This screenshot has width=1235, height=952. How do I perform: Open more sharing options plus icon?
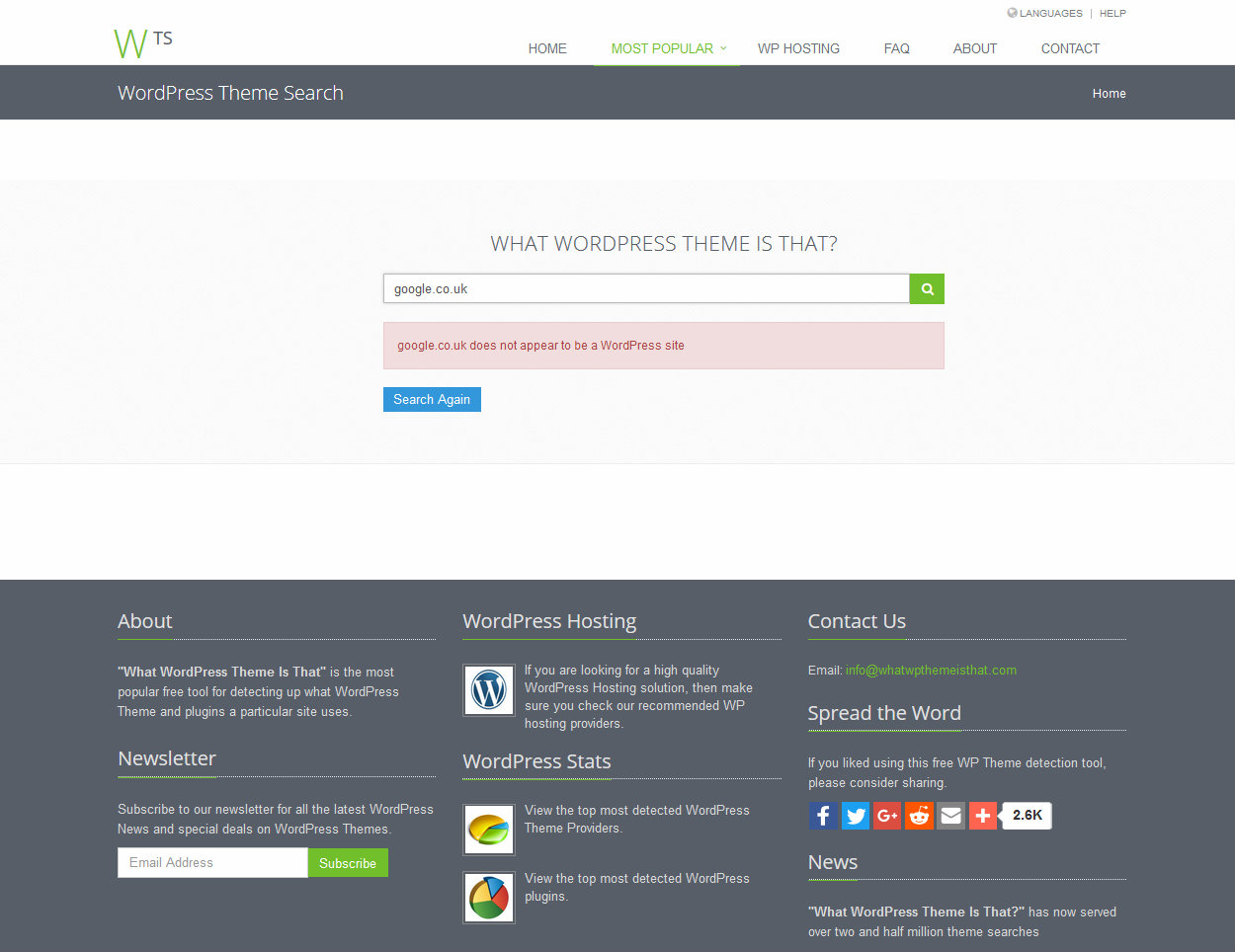[983, 816]
